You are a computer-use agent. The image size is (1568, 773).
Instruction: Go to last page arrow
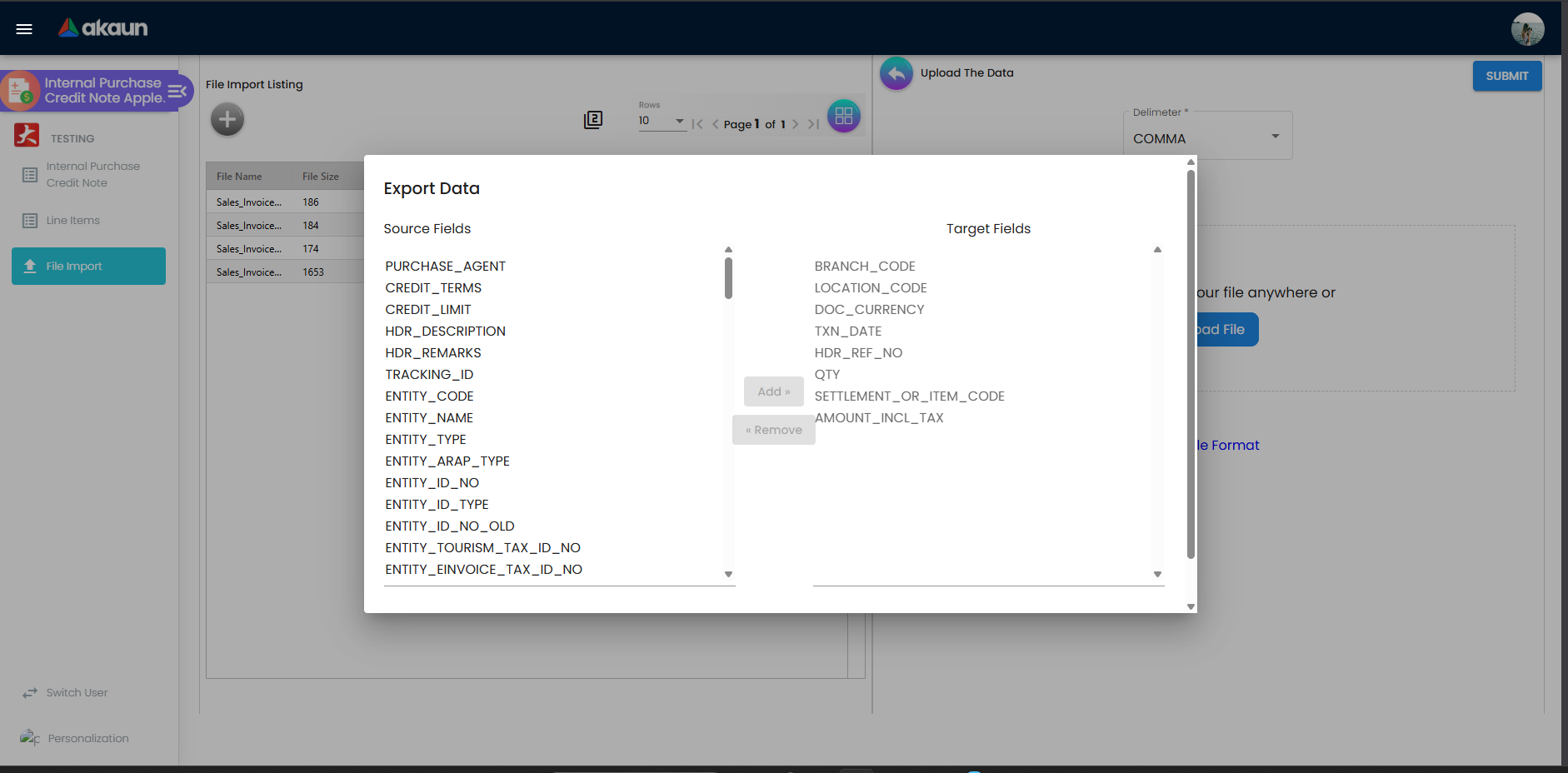(813, 124)
